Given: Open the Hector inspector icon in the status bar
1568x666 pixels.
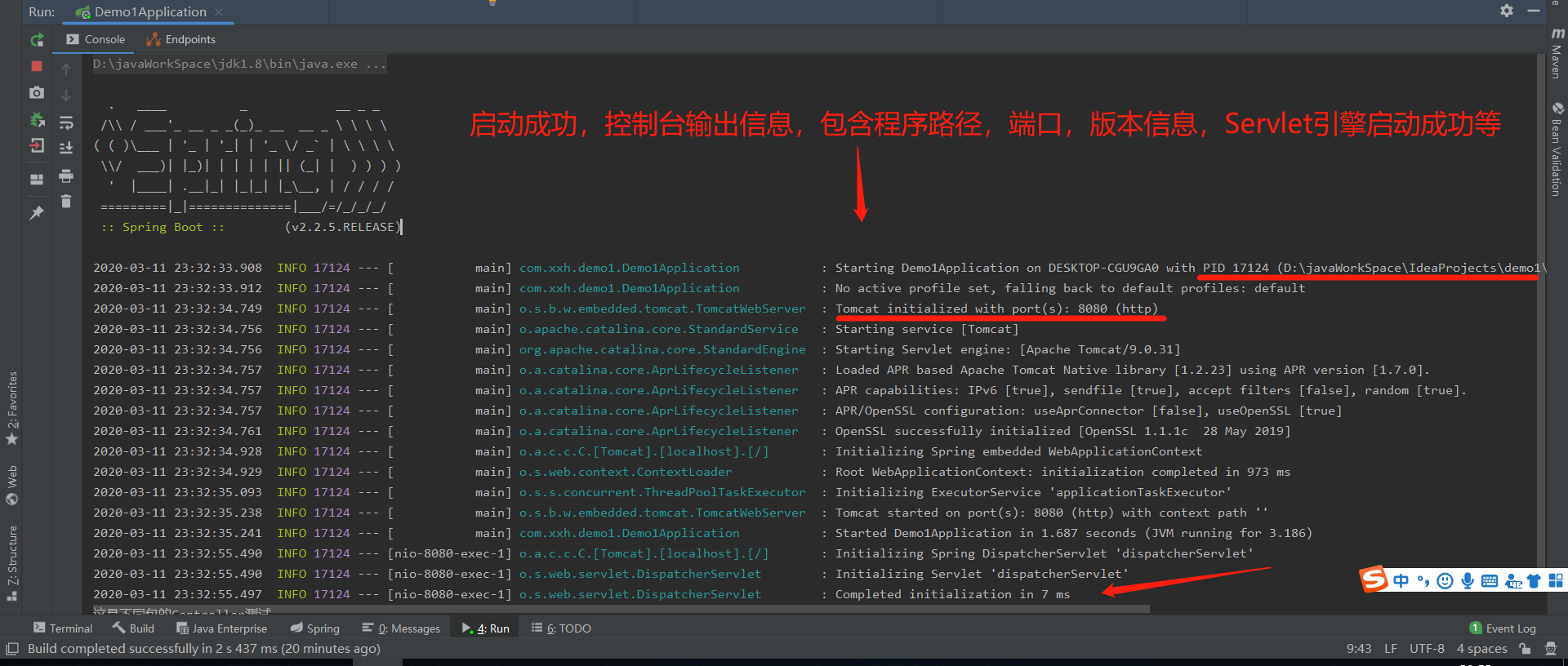Looking at the screenshot, I should (1551, 649).
